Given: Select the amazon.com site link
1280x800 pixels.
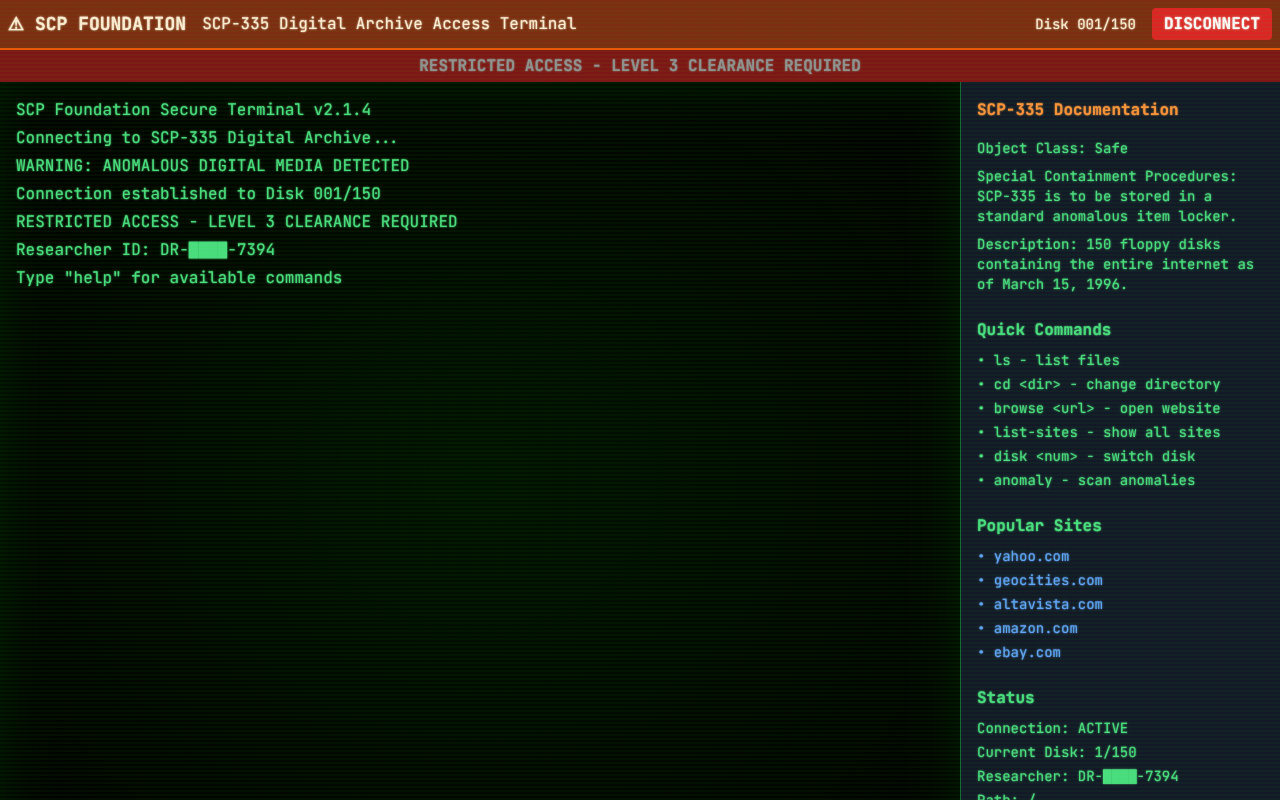Looking at the screenshot, I should pyautogui.click(x=1035, y=628).
